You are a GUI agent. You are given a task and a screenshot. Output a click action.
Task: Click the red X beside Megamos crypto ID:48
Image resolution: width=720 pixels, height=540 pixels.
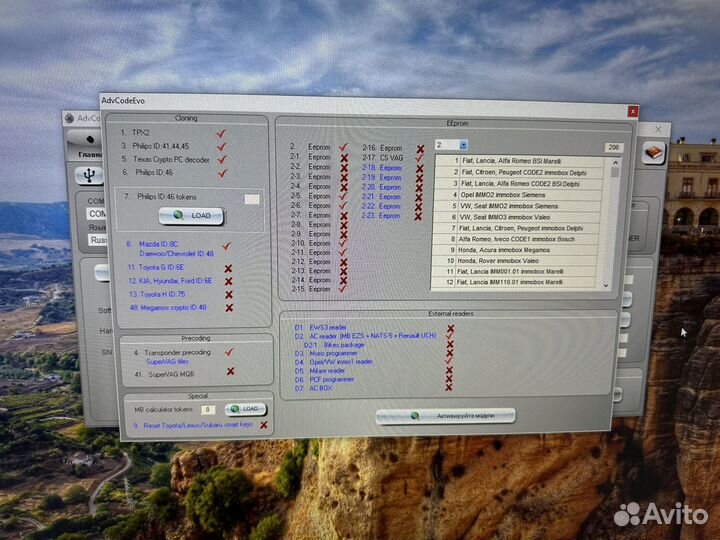(229, 308)
